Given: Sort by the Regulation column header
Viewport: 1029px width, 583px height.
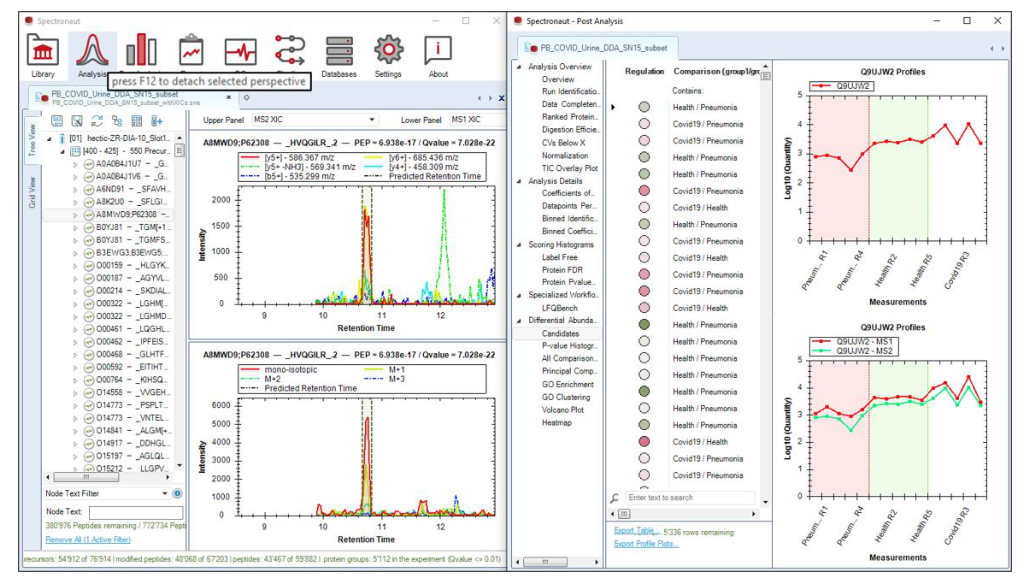Looking at the screenshot, I should pyautogui.click(x=644, y=71).
